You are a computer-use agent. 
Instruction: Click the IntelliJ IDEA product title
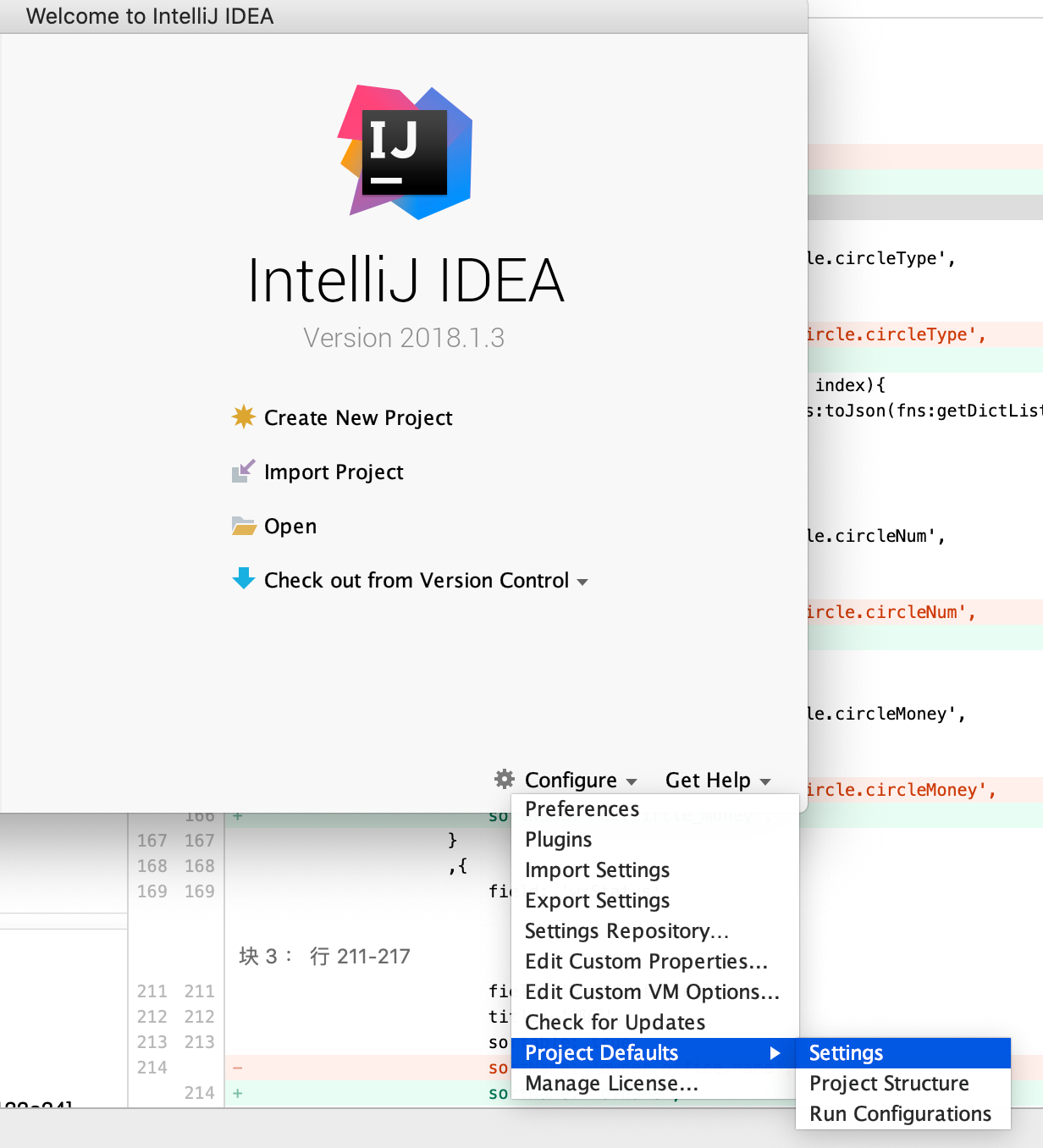pos(406,280)
